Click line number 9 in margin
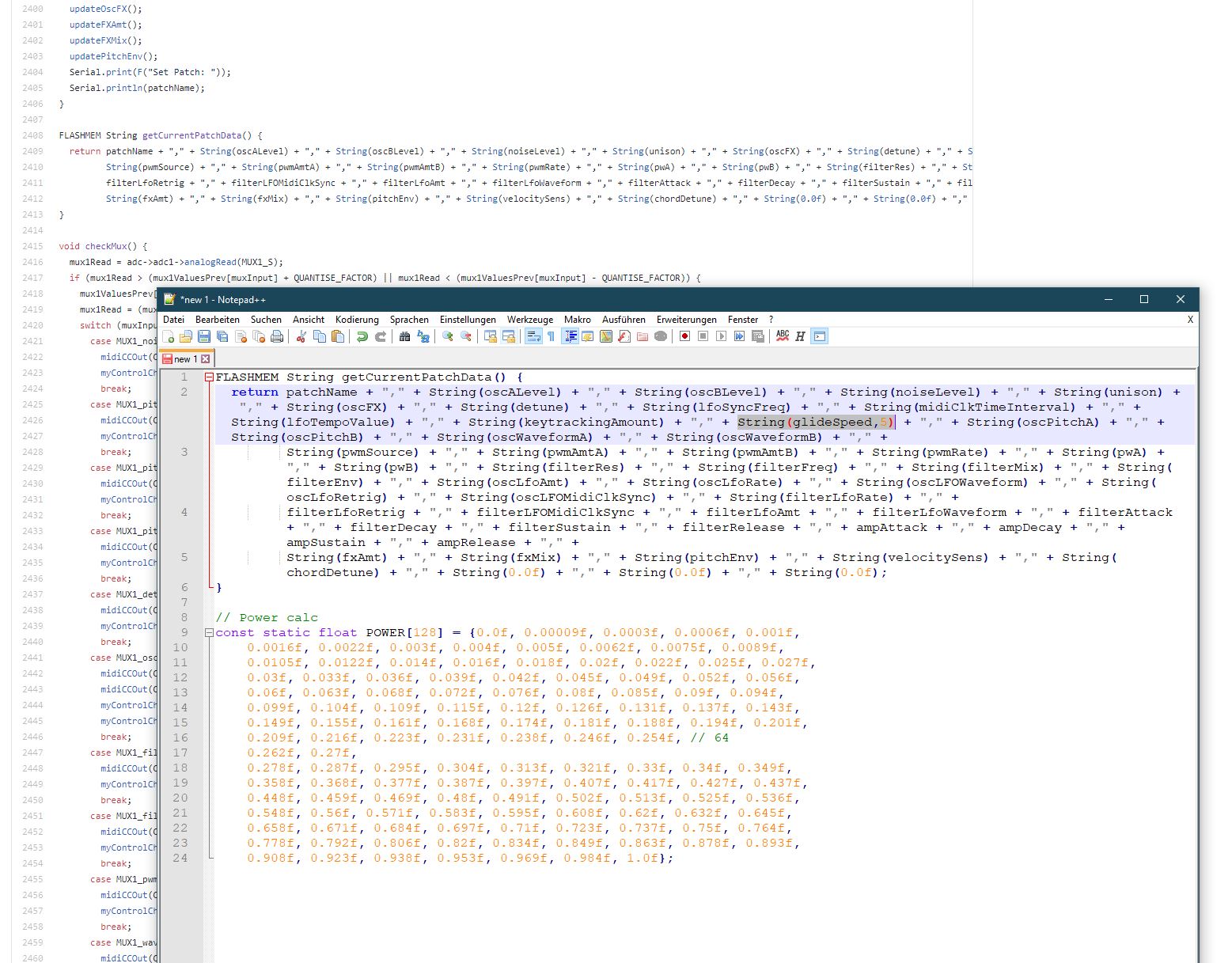 coord(184,633)
